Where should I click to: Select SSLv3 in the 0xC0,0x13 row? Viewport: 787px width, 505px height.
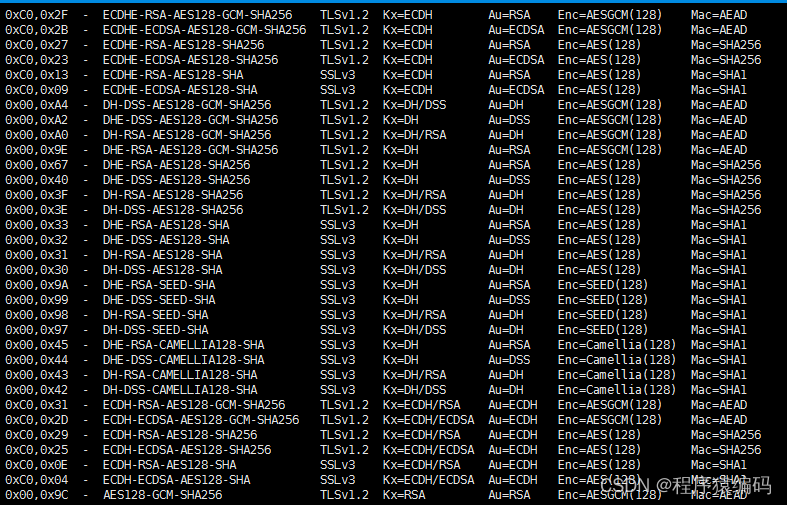[x=337, y=75]
